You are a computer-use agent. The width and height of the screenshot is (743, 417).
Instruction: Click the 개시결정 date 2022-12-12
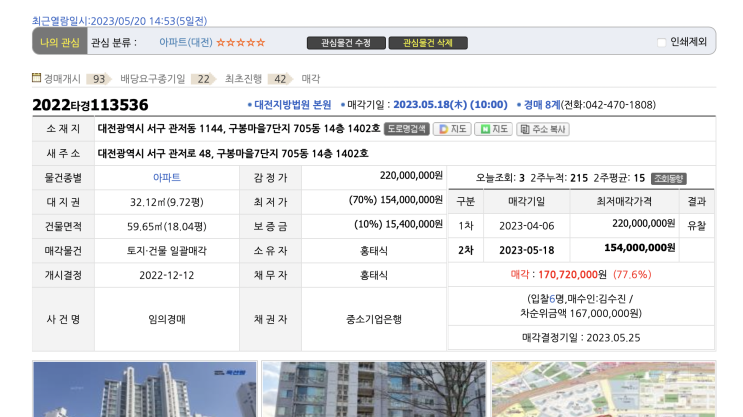point(166,275)
